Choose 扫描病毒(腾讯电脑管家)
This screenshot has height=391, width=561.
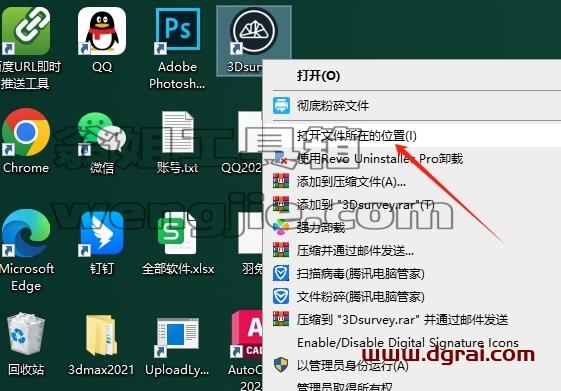[x=411, y=274]
